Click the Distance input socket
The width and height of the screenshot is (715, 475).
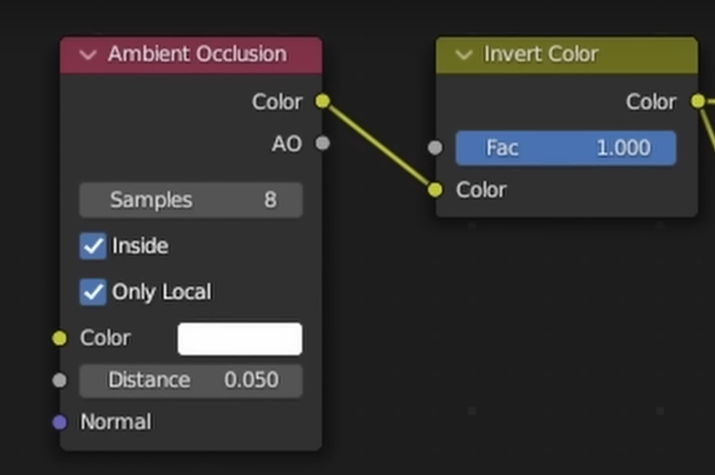60,380
